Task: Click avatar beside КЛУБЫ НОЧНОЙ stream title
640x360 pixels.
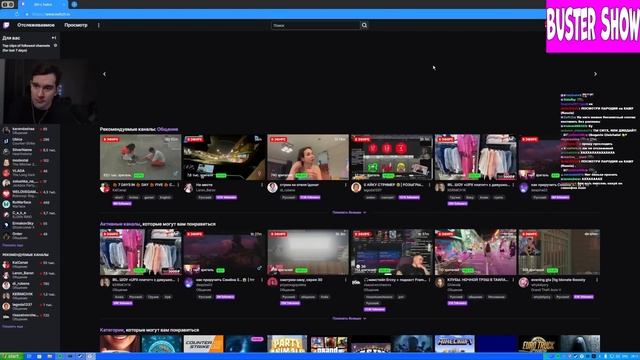Action: [x=440, y=282]
